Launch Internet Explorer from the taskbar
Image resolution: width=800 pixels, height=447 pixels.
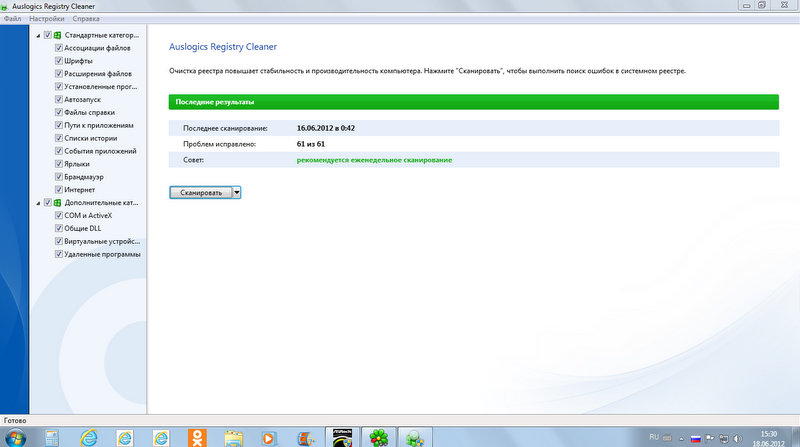click(88, 438)
